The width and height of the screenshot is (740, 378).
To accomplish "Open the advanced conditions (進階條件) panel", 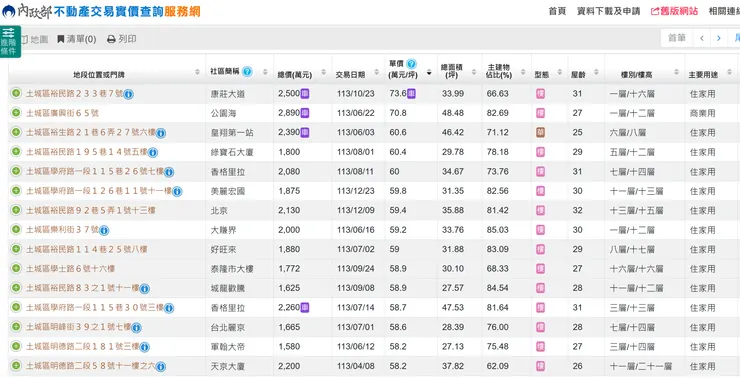I will (x=10, y=42).
